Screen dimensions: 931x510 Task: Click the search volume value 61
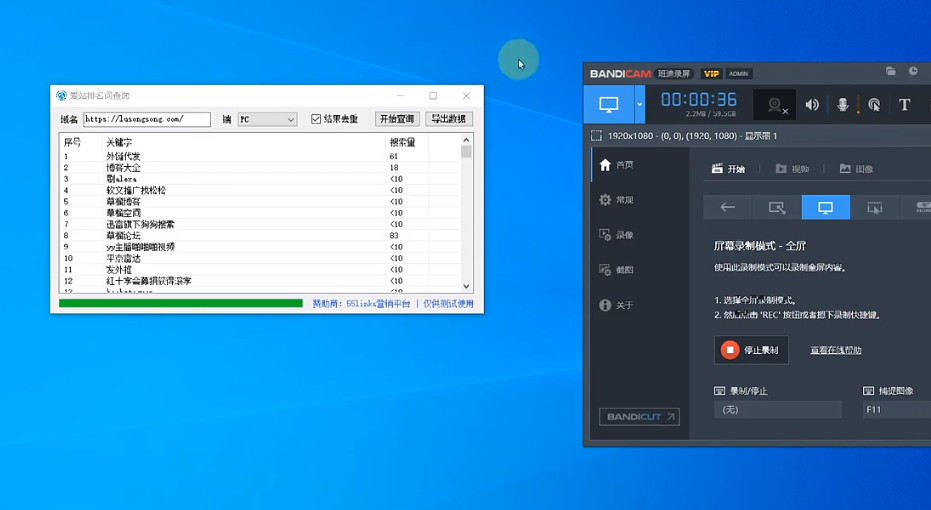(394, 156)
